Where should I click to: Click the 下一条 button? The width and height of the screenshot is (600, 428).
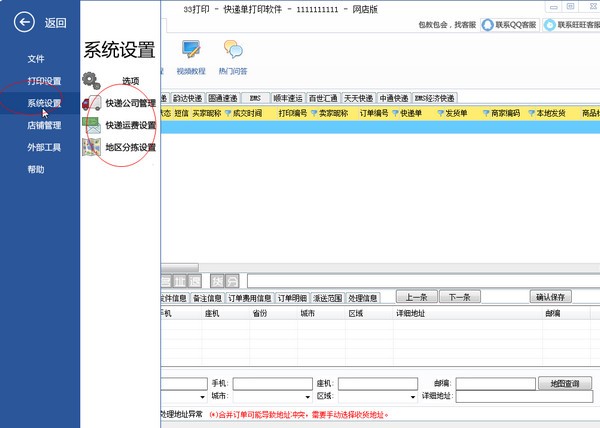click(x=460, y=297)
